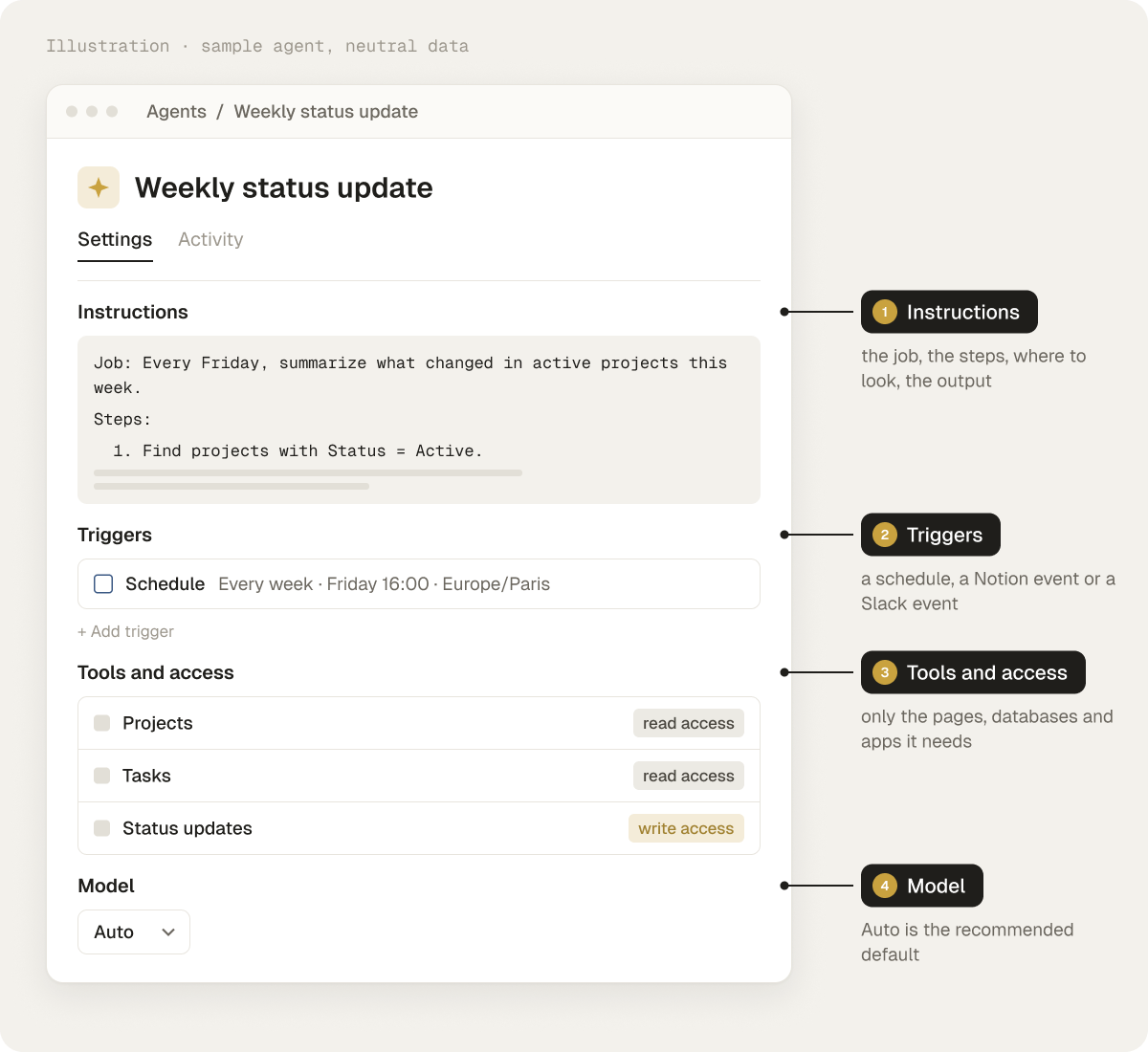Click the Weekly status update page title

[284, 187]
